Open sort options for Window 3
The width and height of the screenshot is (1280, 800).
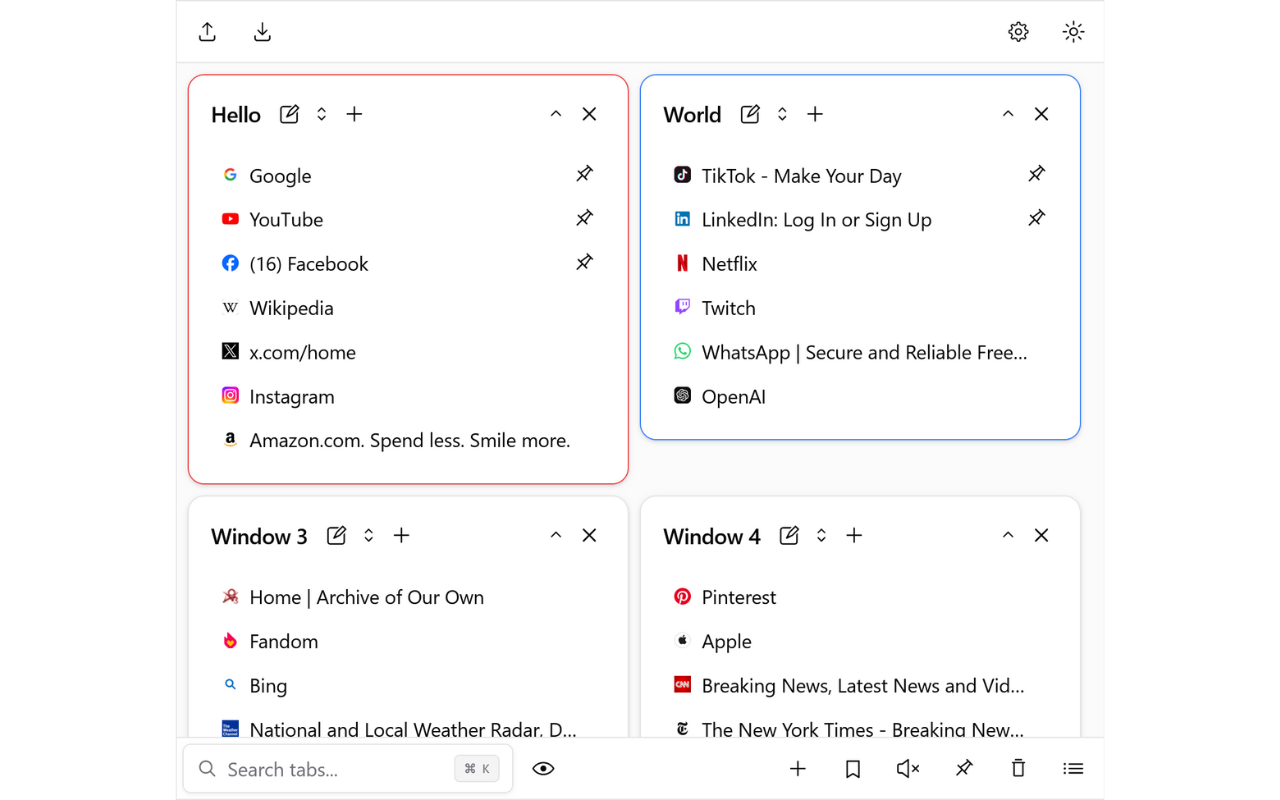(x=368, y=536)
